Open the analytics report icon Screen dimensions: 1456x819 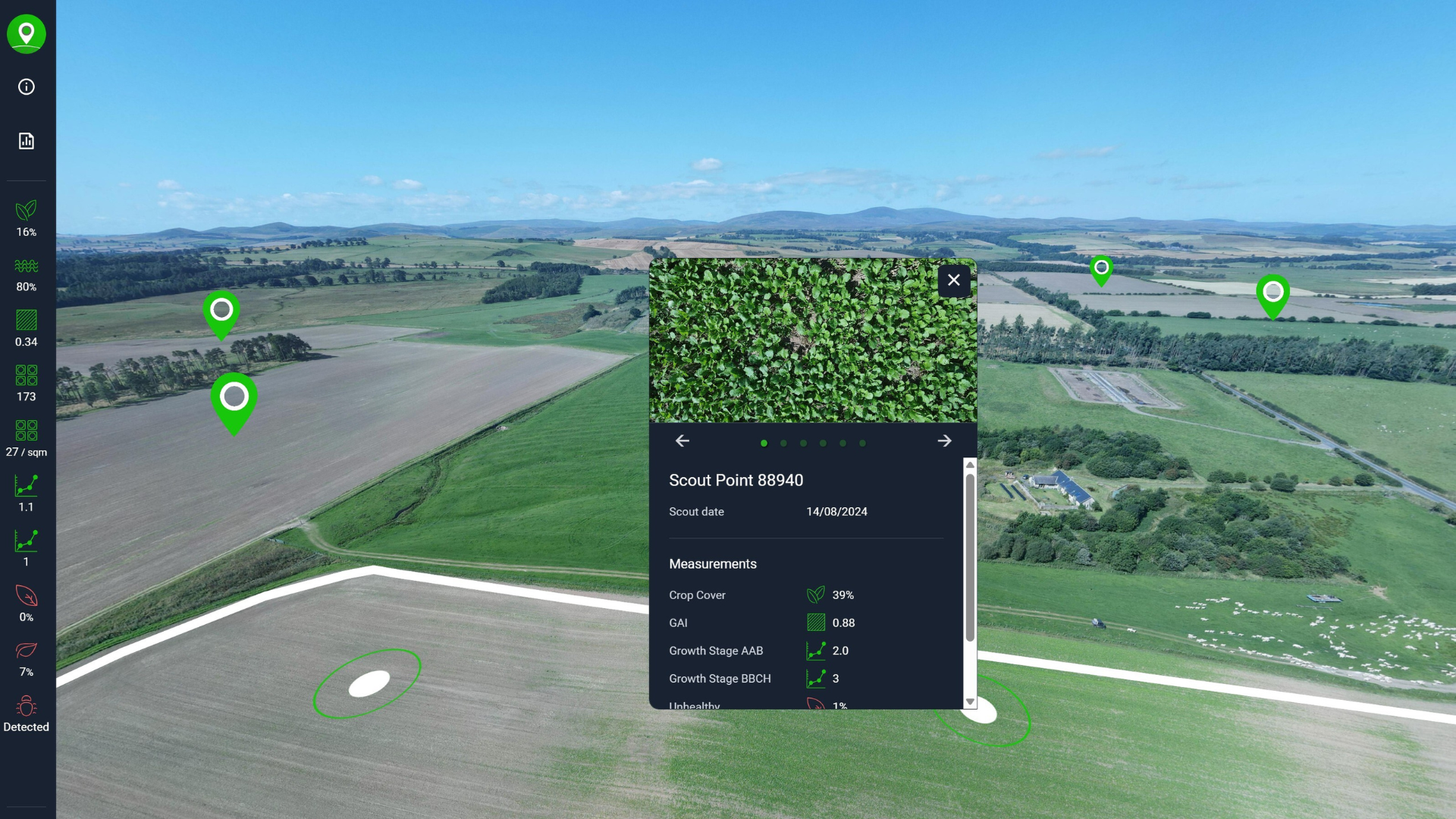(x=27, y=140)
